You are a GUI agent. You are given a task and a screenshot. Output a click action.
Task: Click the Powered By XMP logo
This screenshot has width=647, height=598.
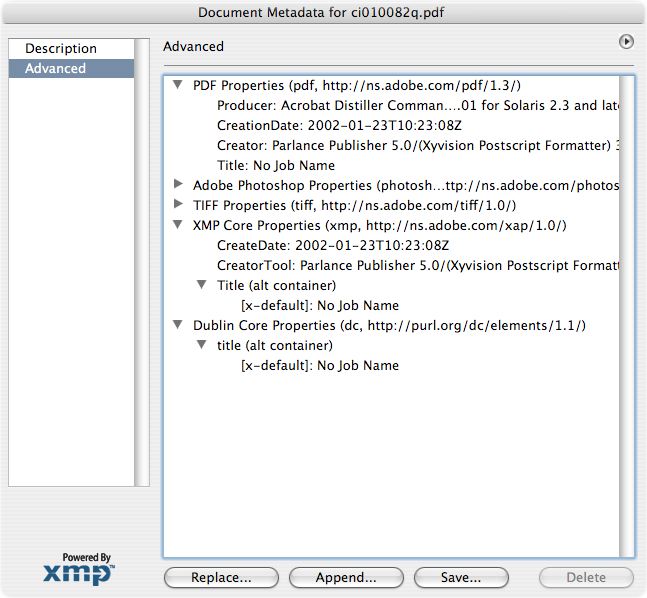coord(78,569)
